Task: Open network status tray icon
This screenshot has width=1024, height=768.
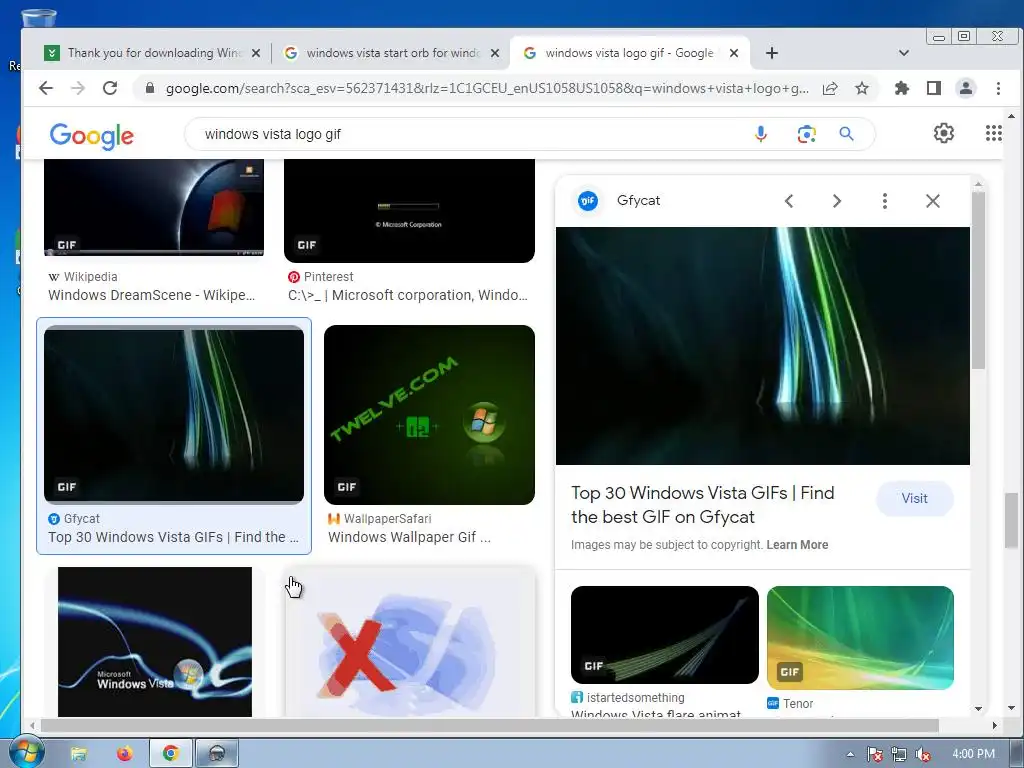Action: coord(899,754)
